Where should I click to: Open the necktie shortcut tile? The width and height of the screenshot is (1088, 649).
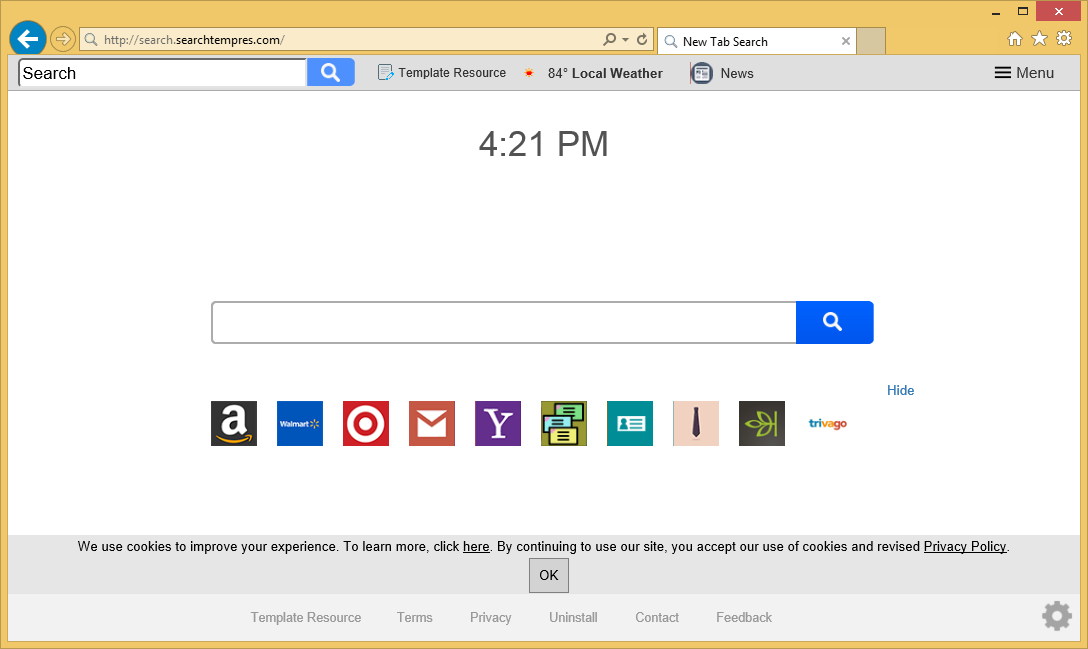(x=696, y=424)
